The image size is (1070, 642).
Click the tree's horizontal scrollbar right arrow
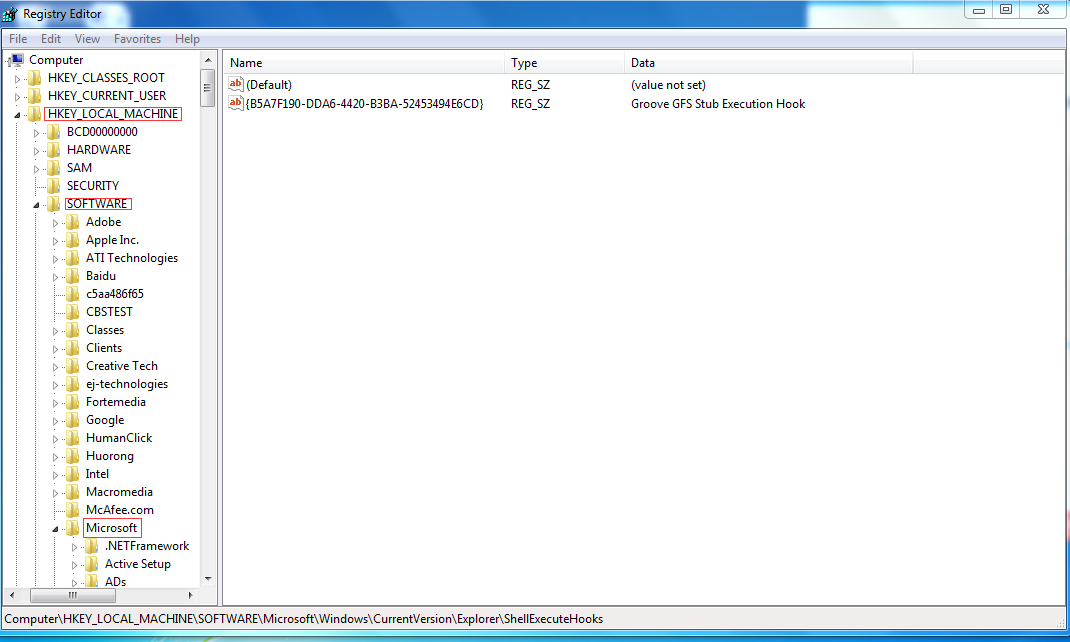coord(192,595)
